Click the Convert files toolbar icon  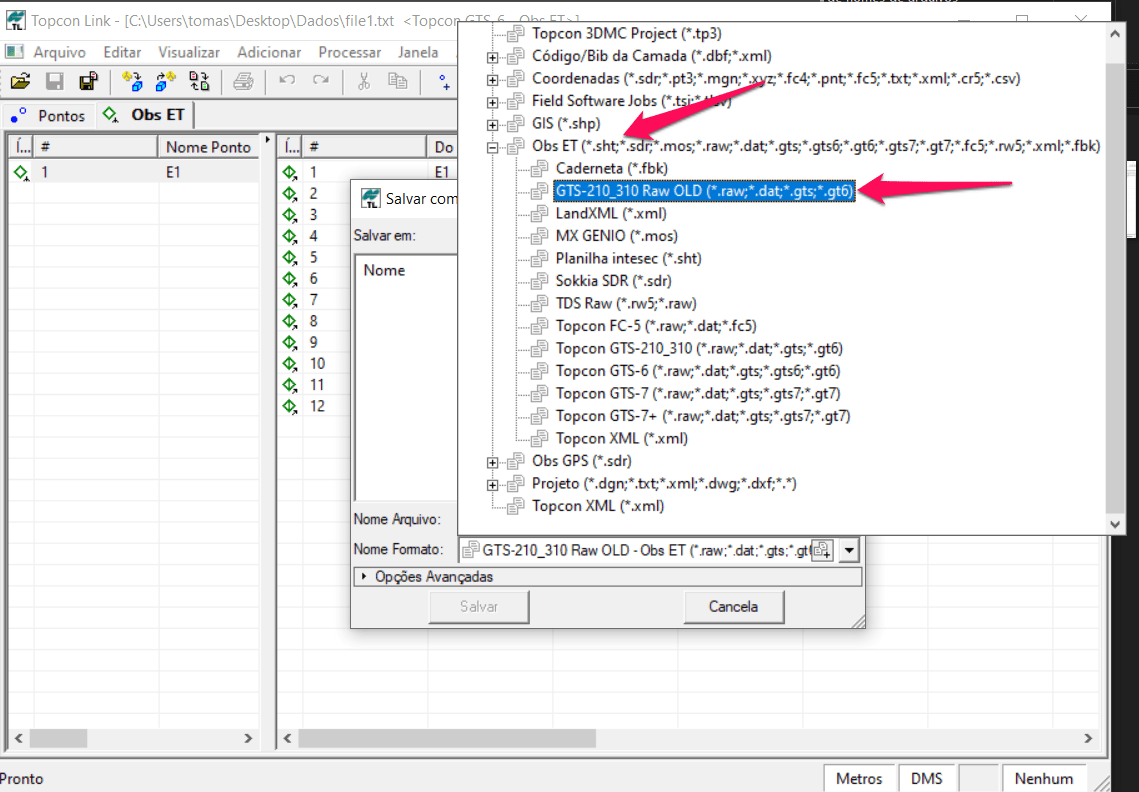coord(199,81)
